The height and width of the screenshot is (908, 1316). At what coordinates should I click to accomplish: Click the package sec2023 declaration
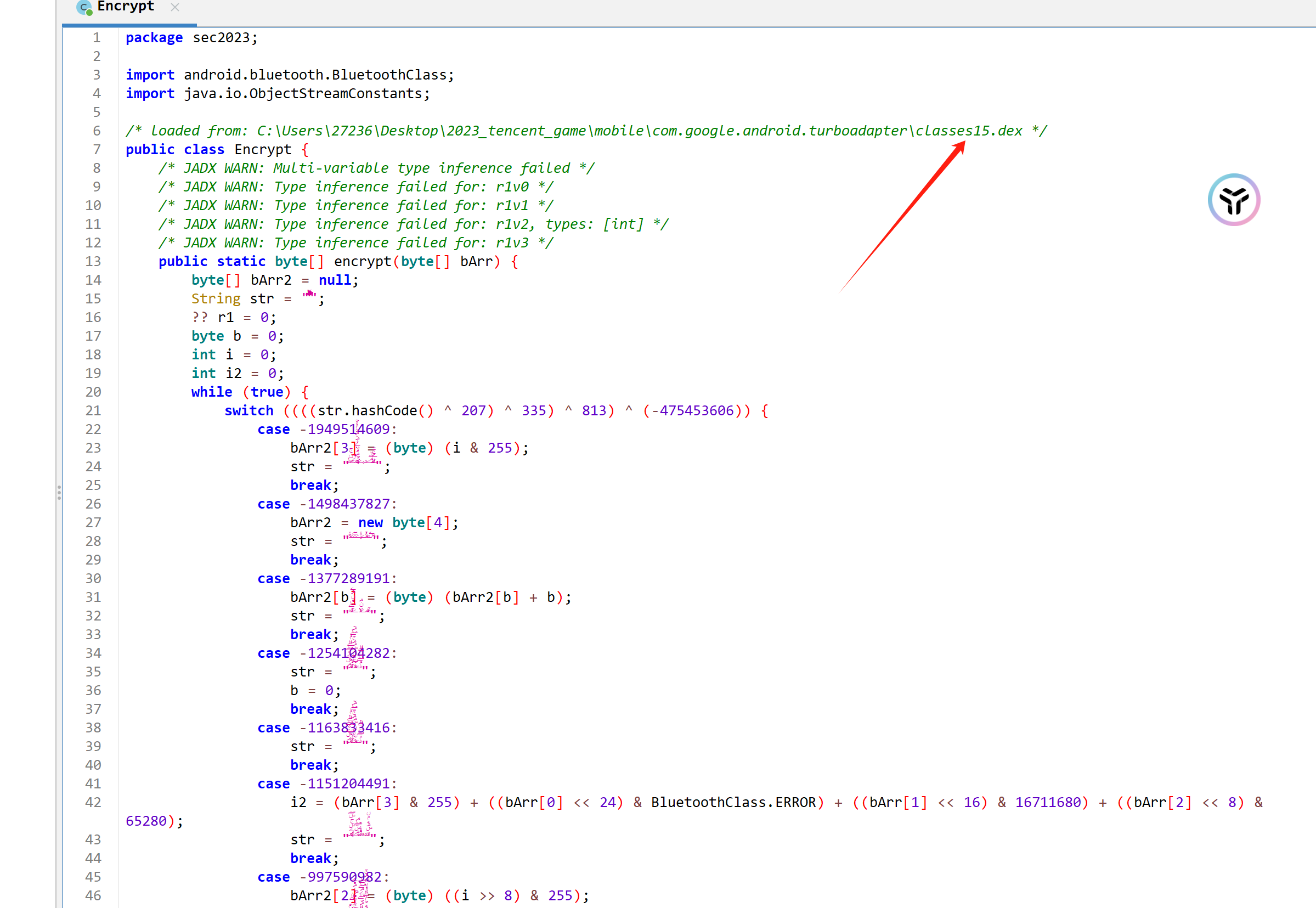pos(191,37)
